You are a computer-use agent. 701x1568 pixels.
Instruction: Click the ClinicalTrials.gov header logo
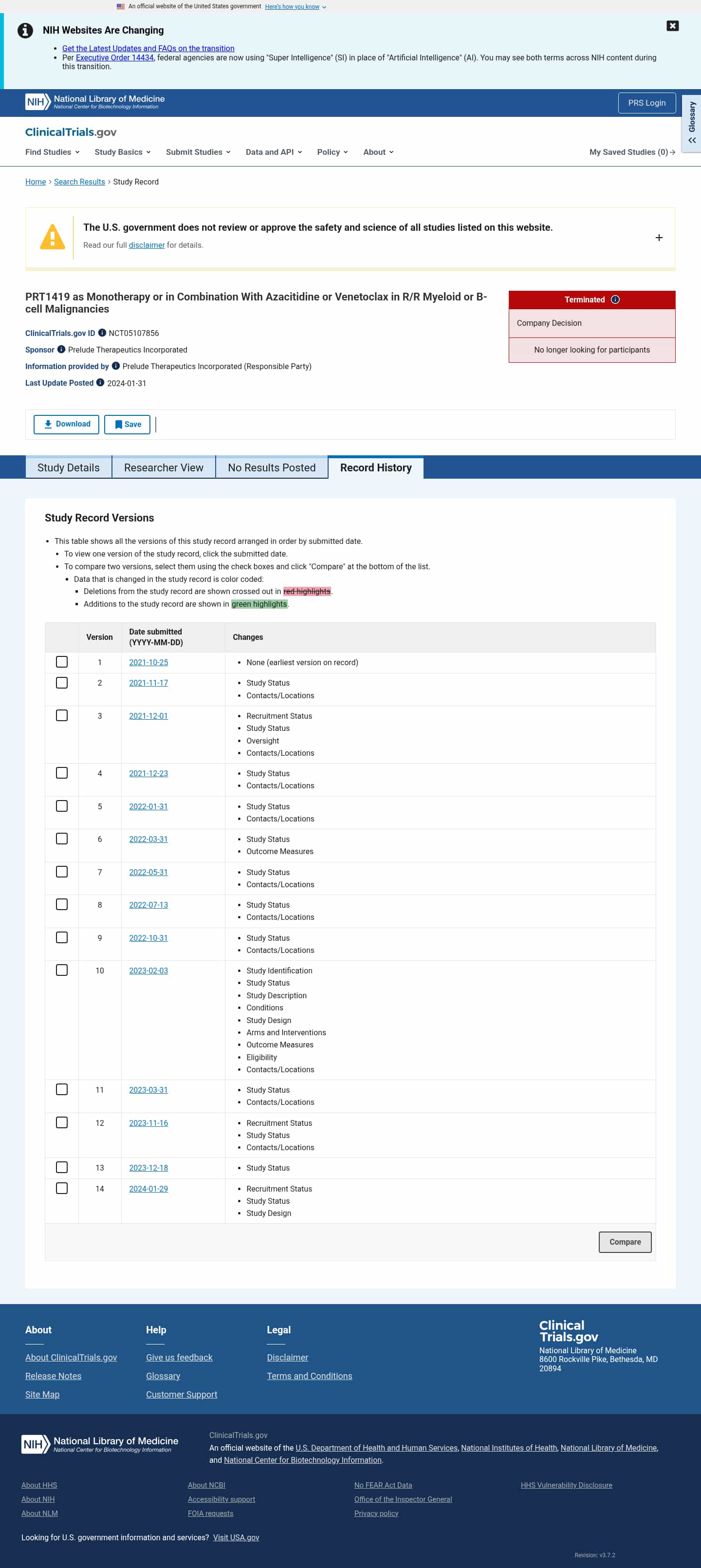click(x=71, y=132)
